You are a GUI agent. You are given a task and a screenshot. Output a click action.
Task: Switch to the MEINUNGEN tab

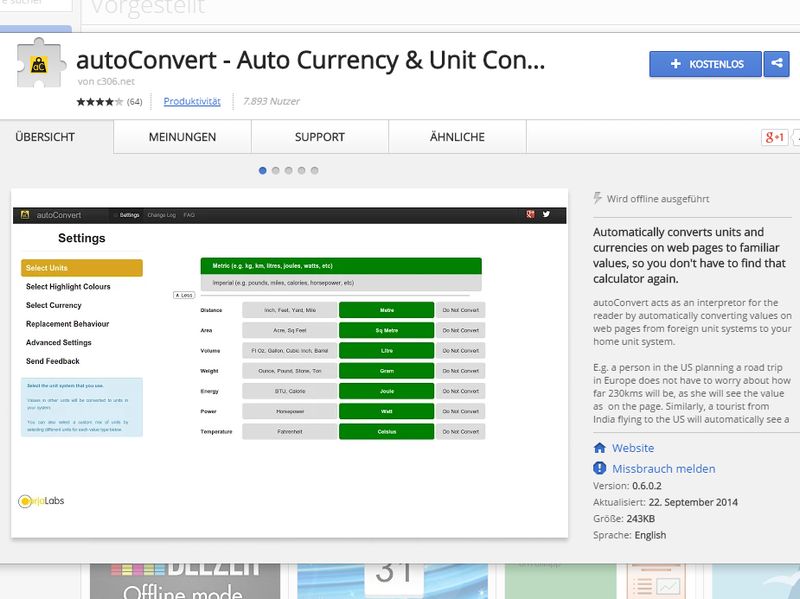pyautogui.click(x=182, y=137)
